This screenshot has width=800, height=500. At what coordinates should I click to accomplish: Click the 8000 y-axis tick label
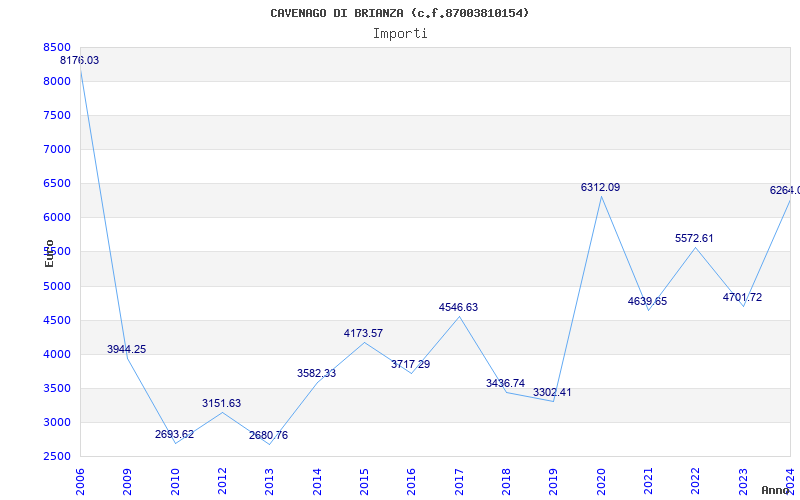[57, 82]
